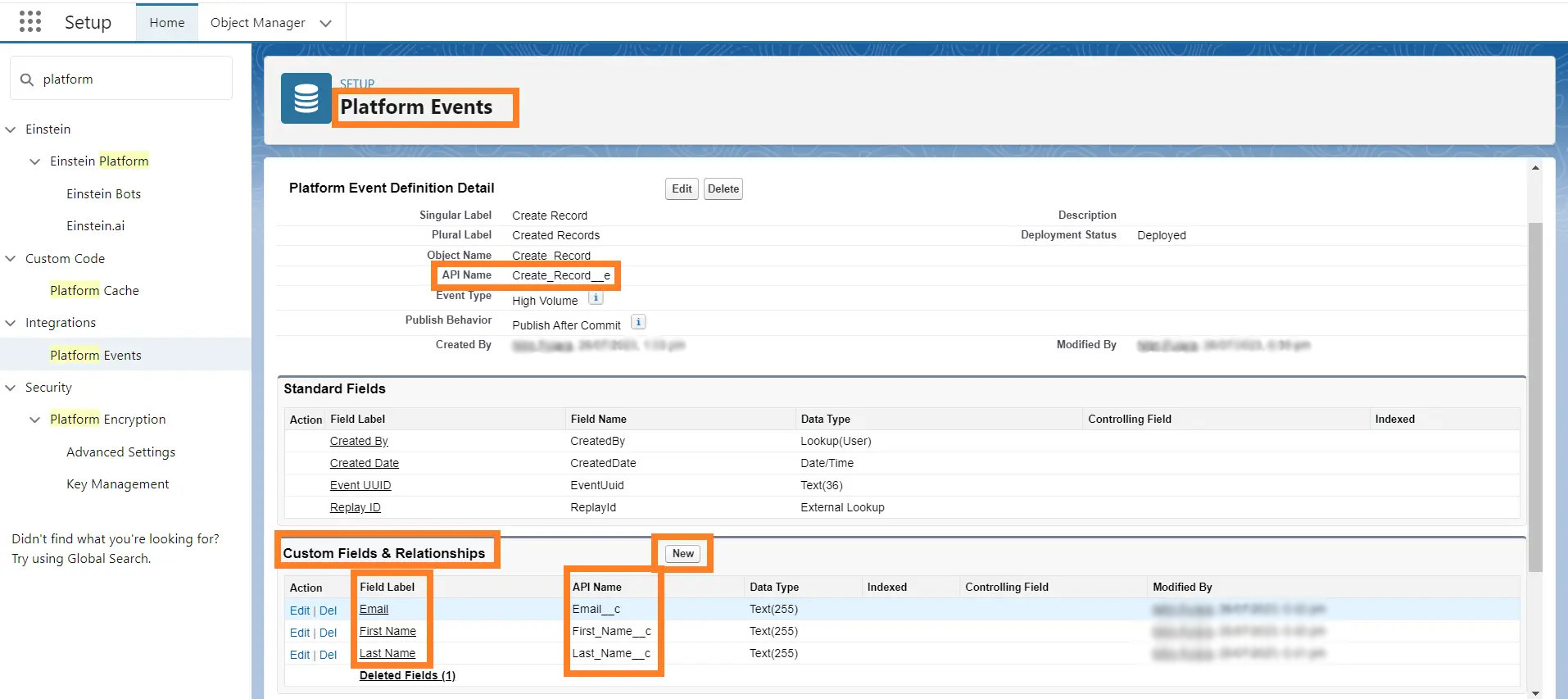
Task: Open the Email custom field link
Action: pyautogui.click(x=374, y=610)
